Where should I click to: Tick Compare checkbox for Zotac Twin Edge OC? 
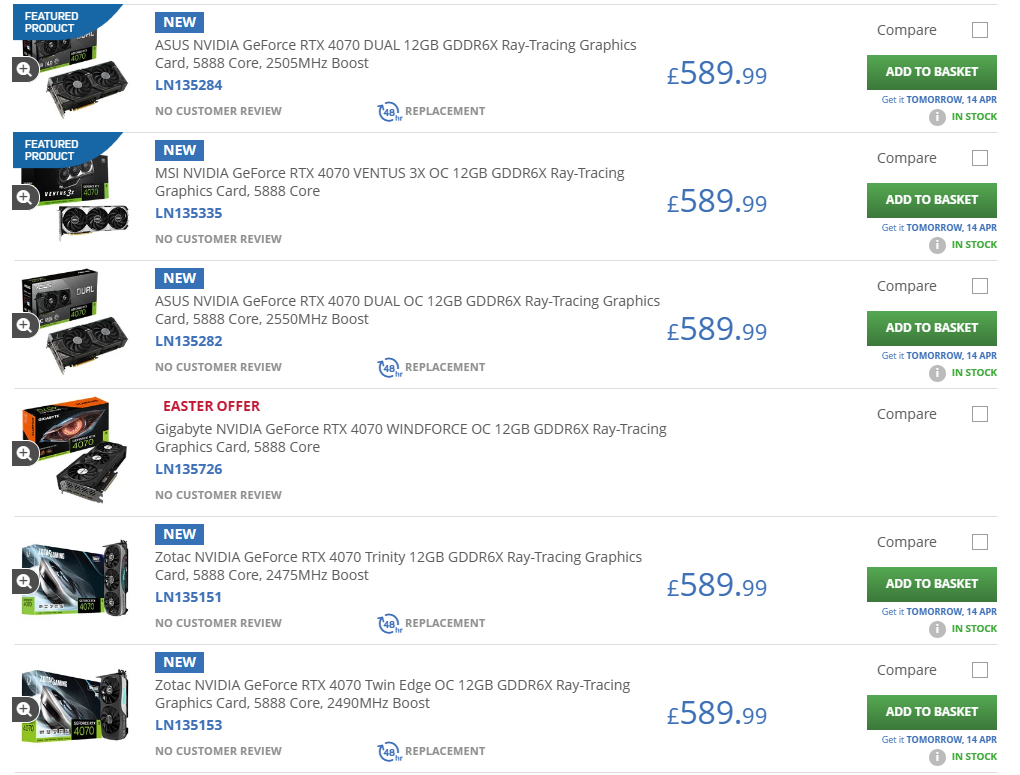(980, 670)
